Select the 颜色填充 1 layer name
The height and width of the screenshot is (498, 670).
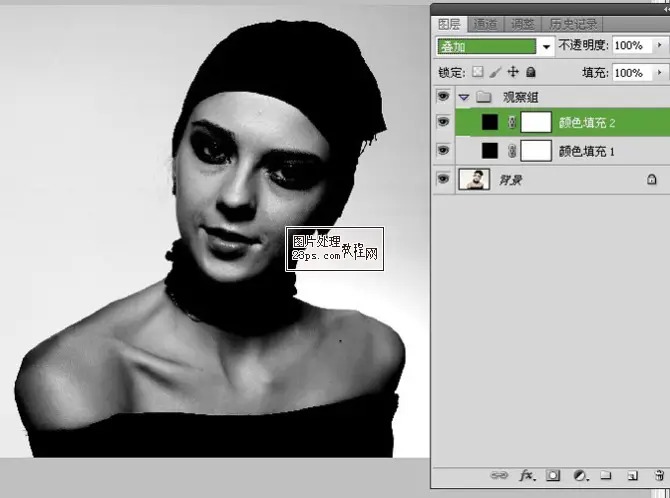click(585, 151)
